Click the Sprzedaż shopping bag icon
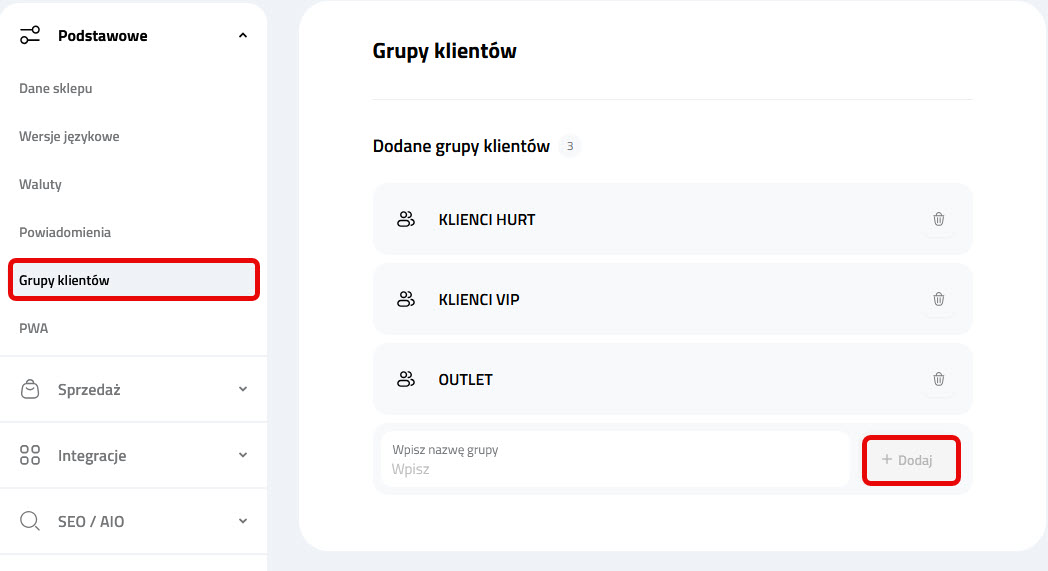The height and width of the screenshot is (571, 1048). click(29, 389)
